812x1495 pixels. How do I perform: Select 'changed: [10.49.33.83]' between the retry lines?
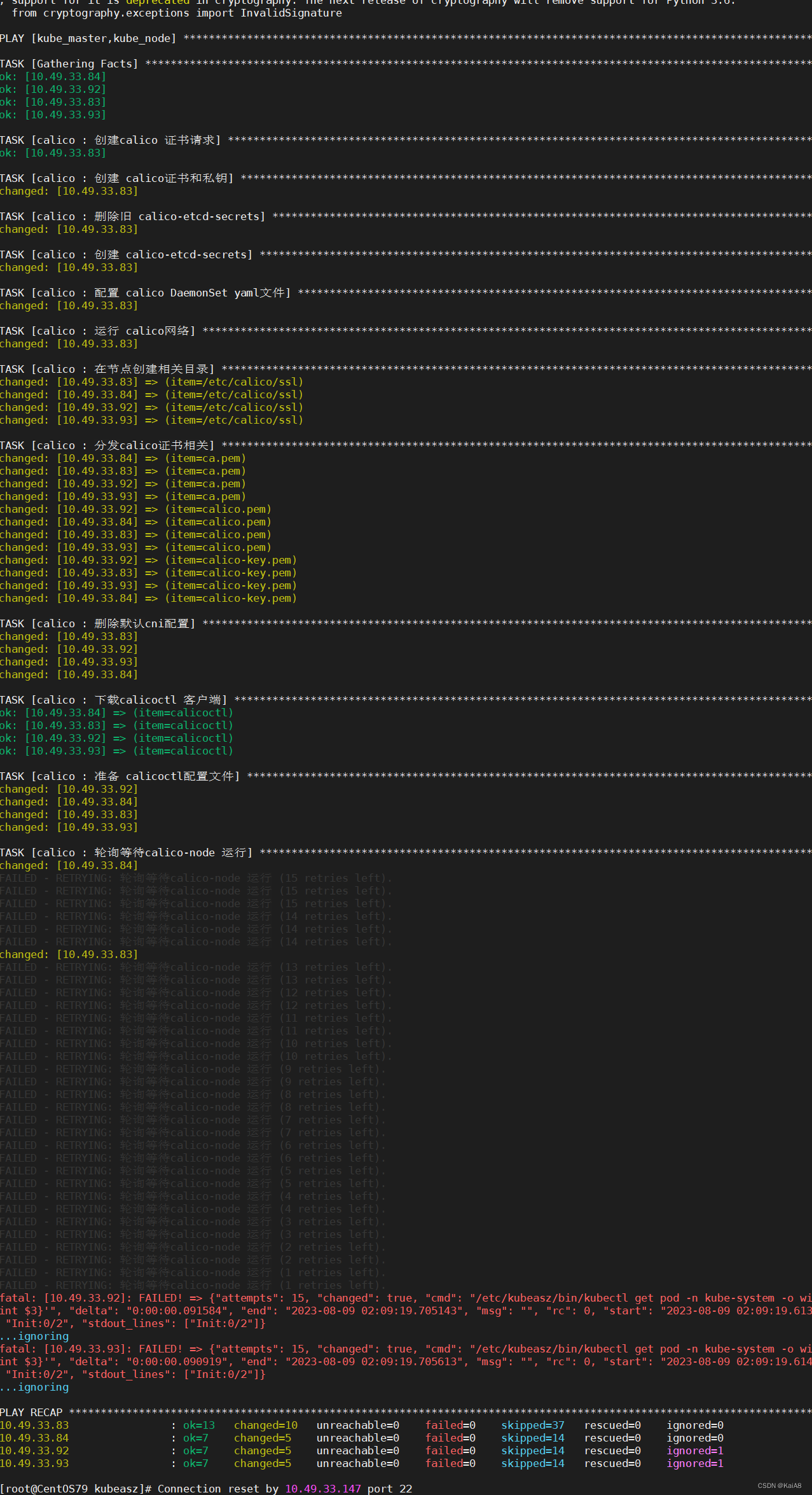coord(69,954)
